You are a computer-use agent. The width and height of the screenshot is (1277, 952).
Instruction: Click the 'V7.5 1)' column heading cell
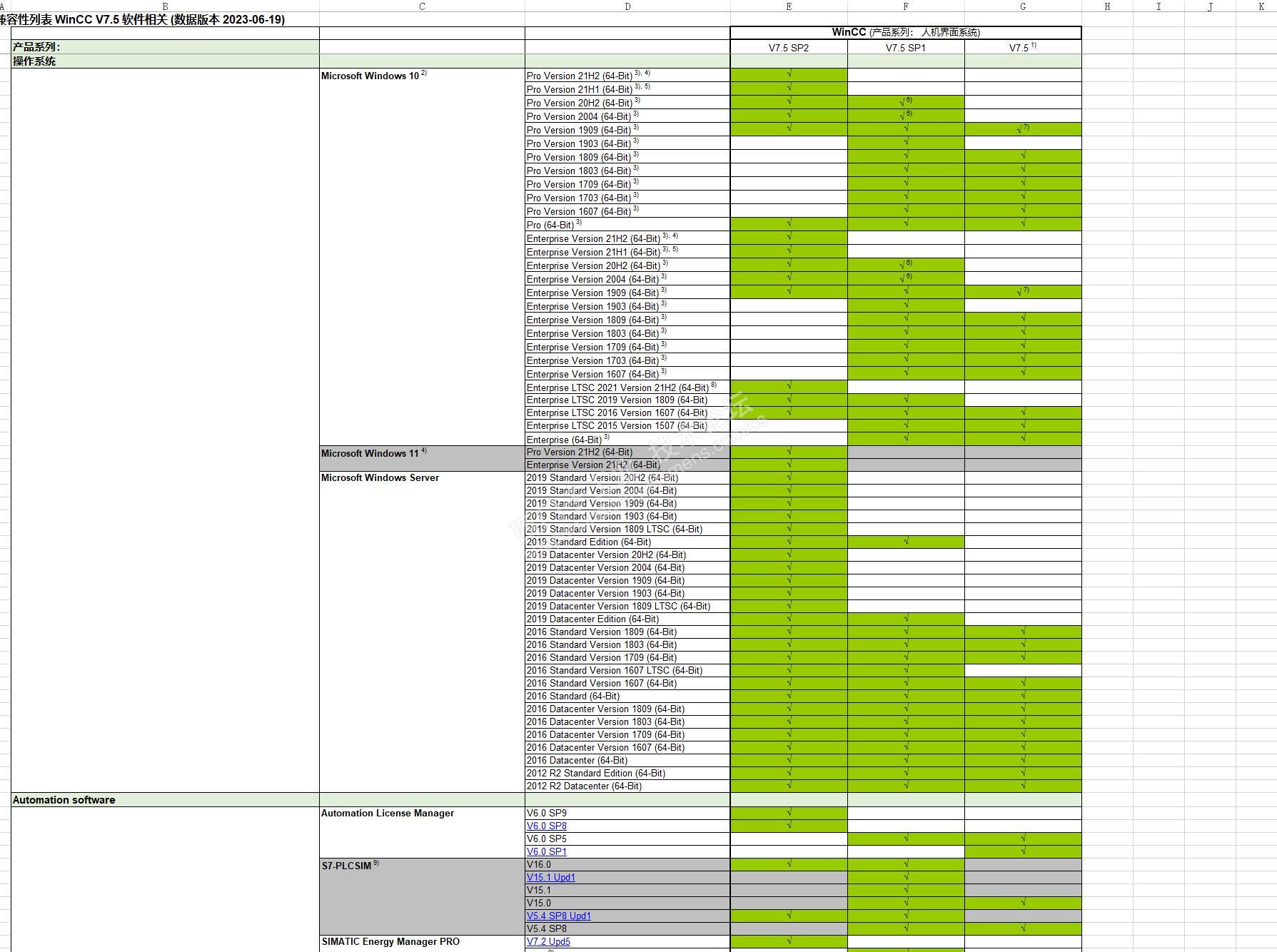click(1023, 48)
